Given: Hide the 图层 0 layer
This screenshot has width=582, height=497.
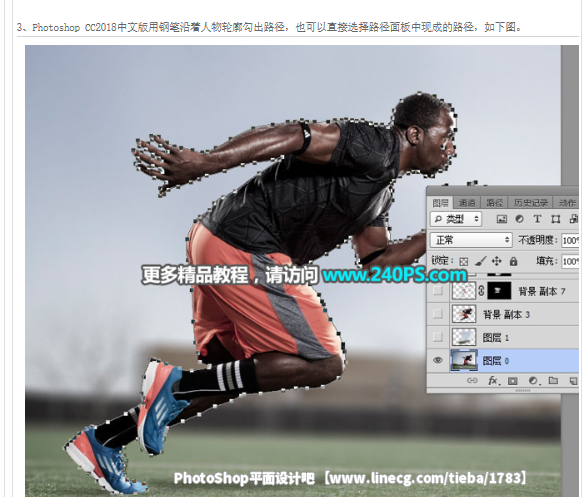Looking at the screenshot, I should tap(438, 360).
